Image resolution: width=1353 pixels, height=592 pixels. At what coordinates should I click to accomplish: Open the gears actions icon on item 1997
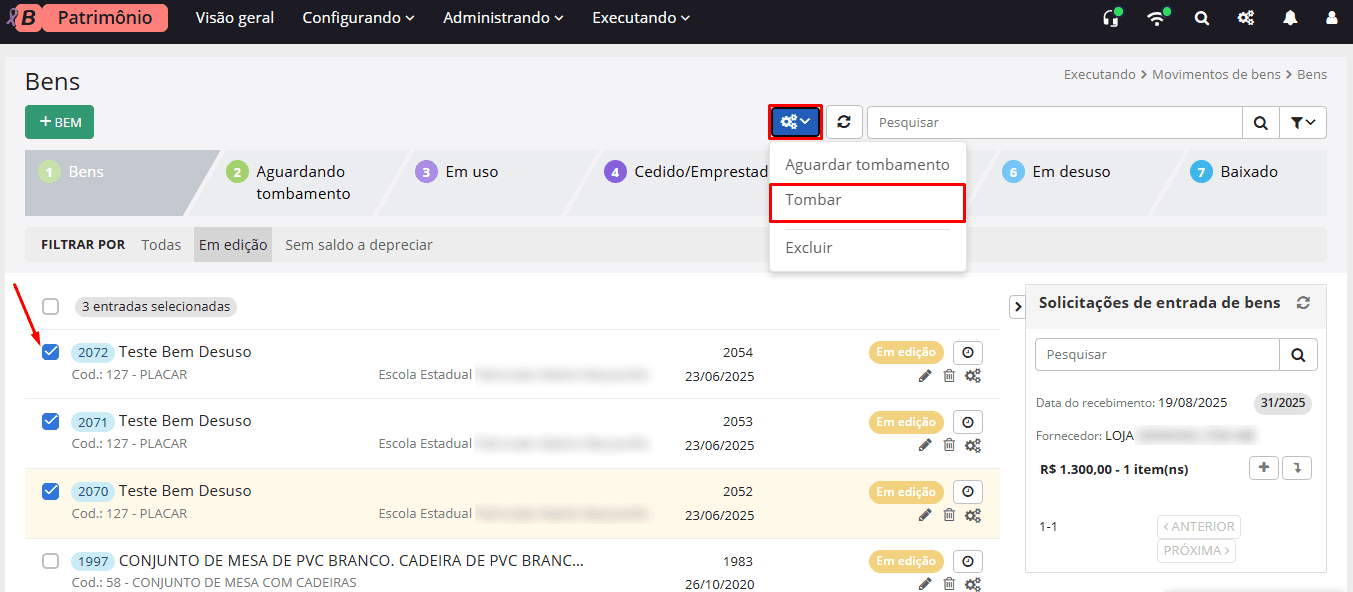pyautogui.click(x=973, y=584)
